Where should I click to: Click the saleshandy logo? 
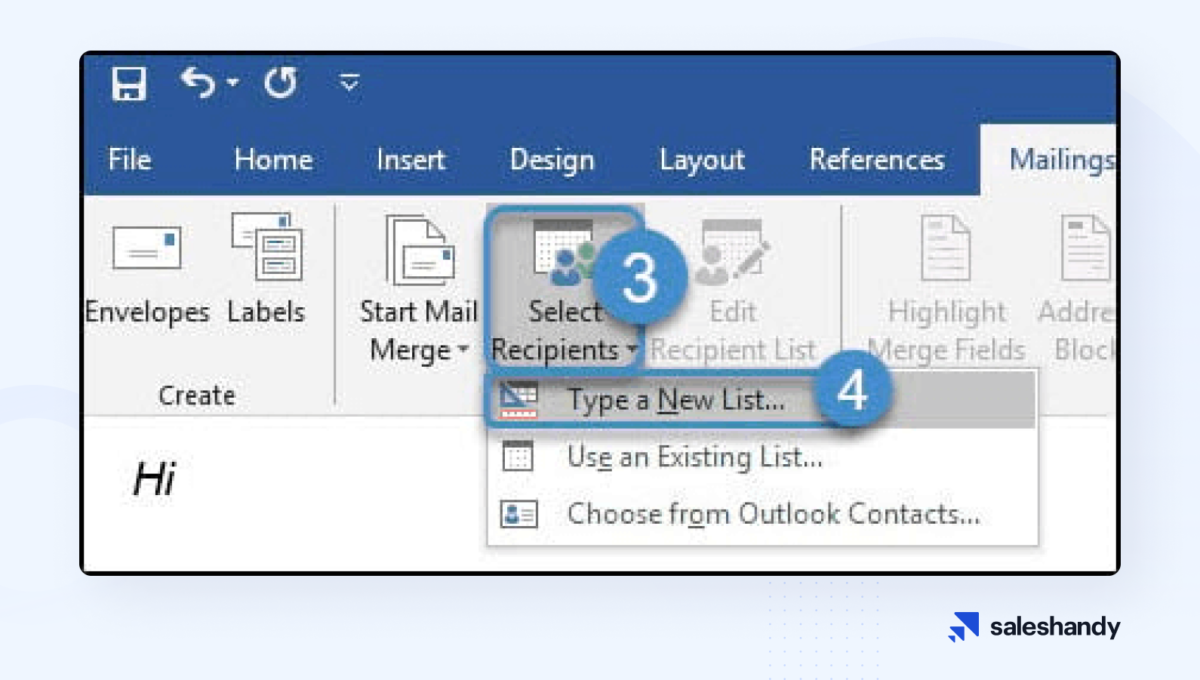1034,627
